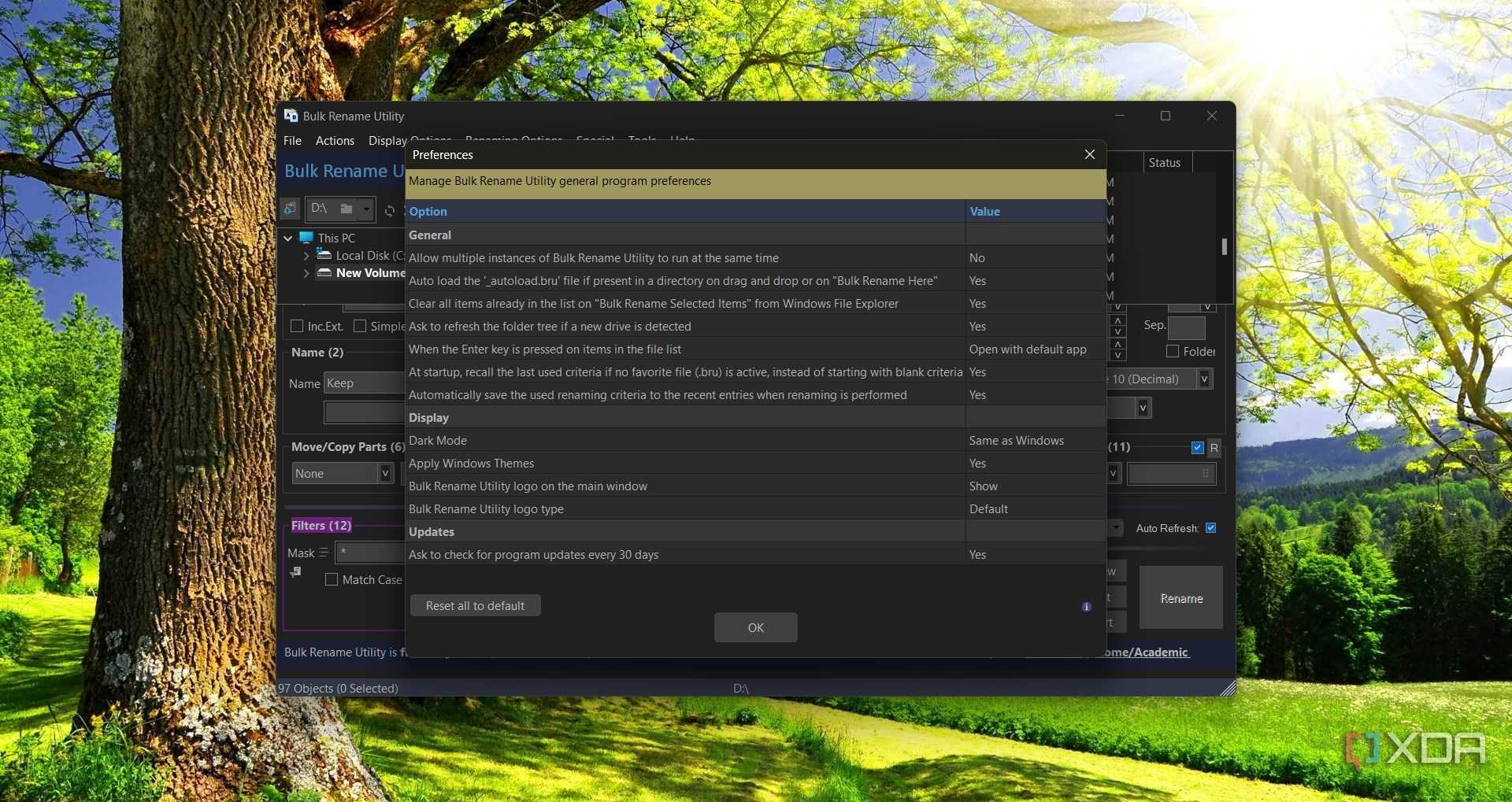Click the input field in section 11
The width and height of the screenshot is (1512, 802).
[1171, 473]
